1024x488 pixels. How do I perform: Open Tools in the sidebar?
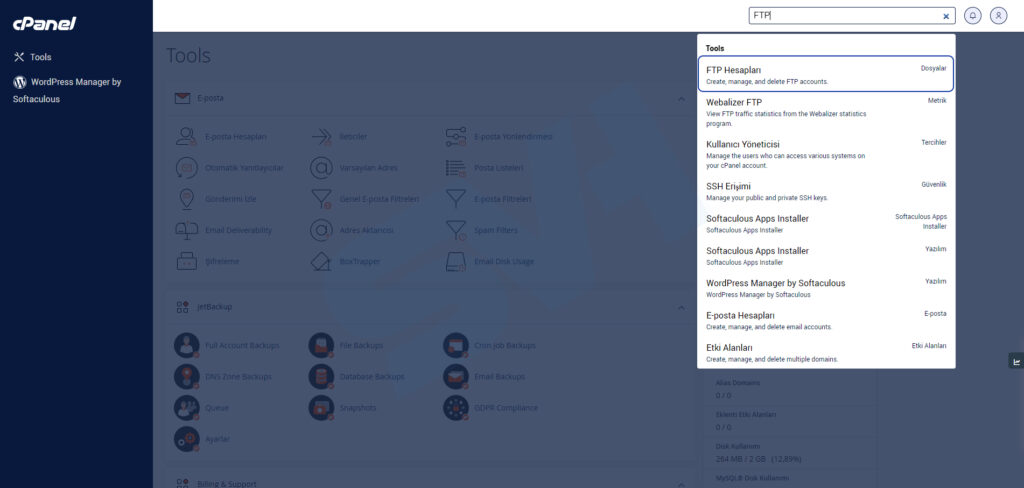point(32,57)
